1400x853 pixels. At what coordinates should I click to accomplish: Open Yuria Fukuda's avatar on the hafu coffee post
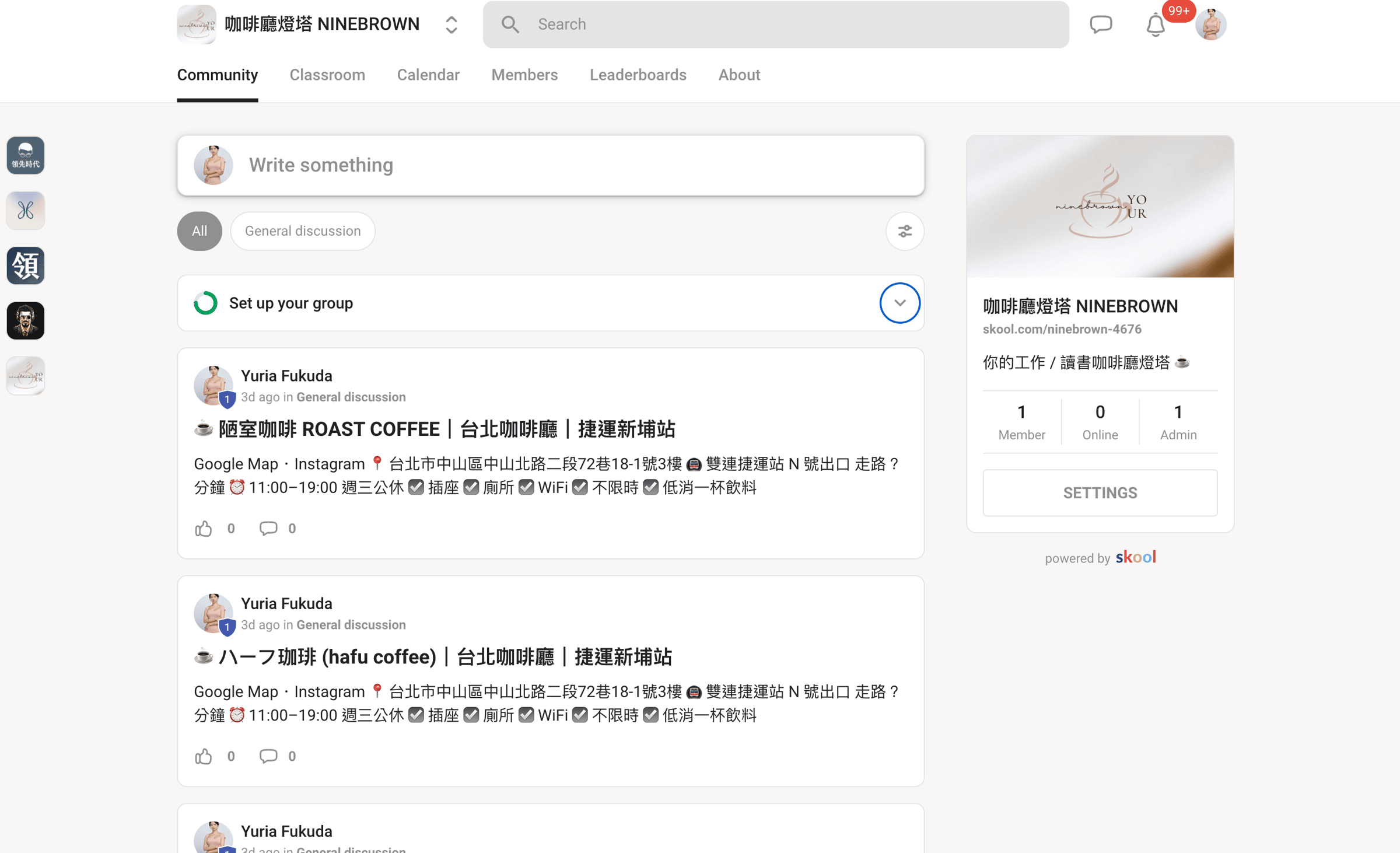pos(213,613)
